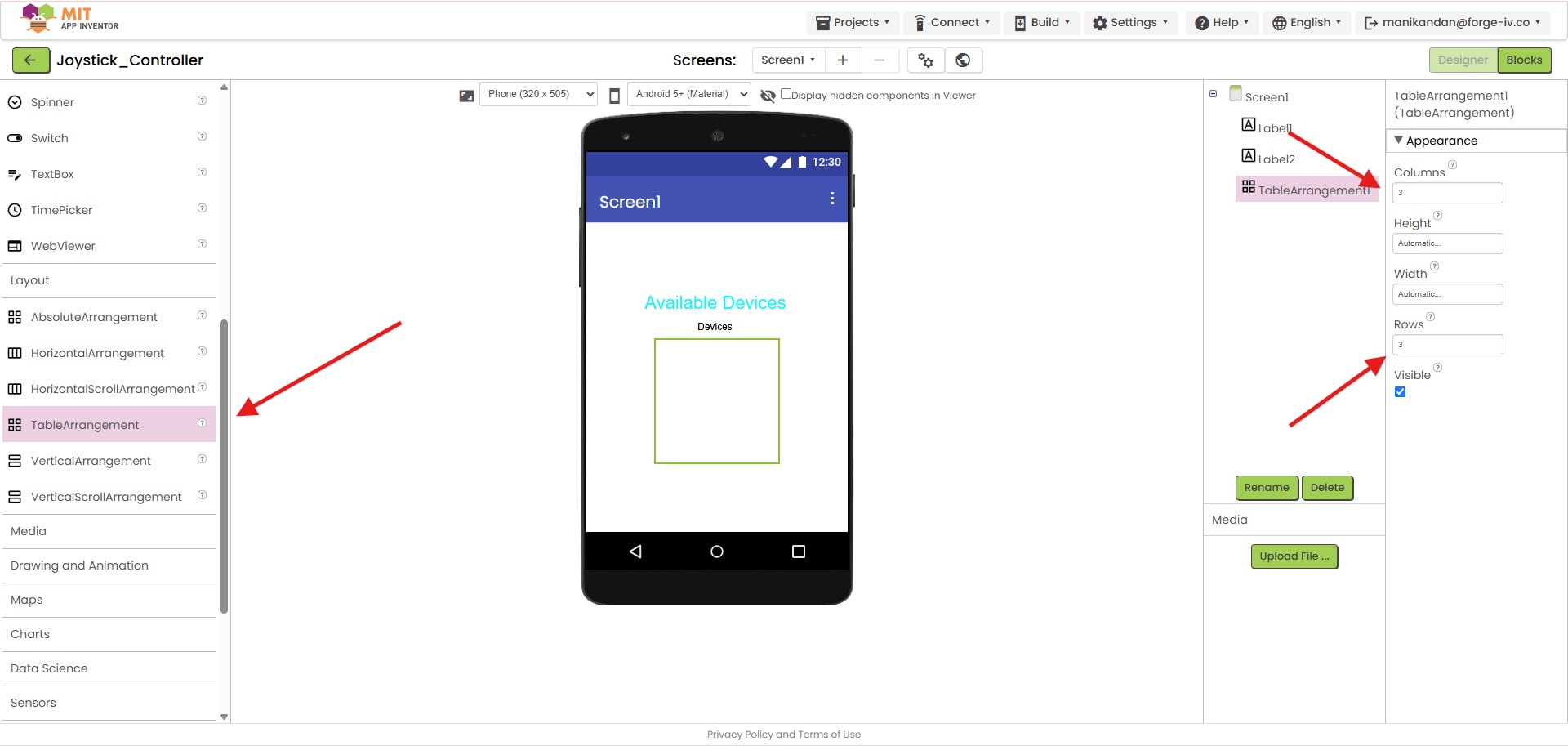
Task: Expand the Data Science palette category
Action: point(109,668)
